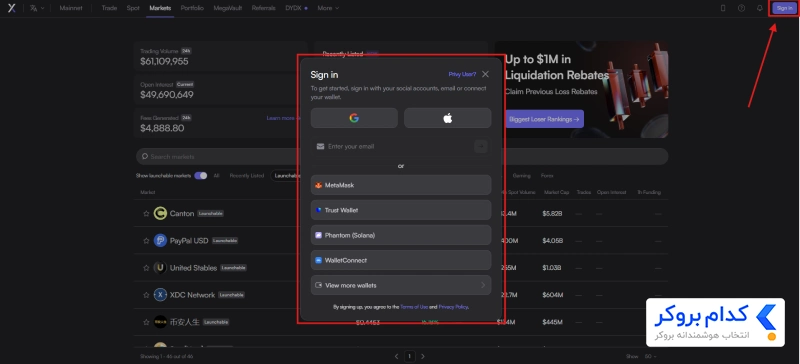Select the Gaming filter
Screen dimensions: 800x364
tap(521, 176)
